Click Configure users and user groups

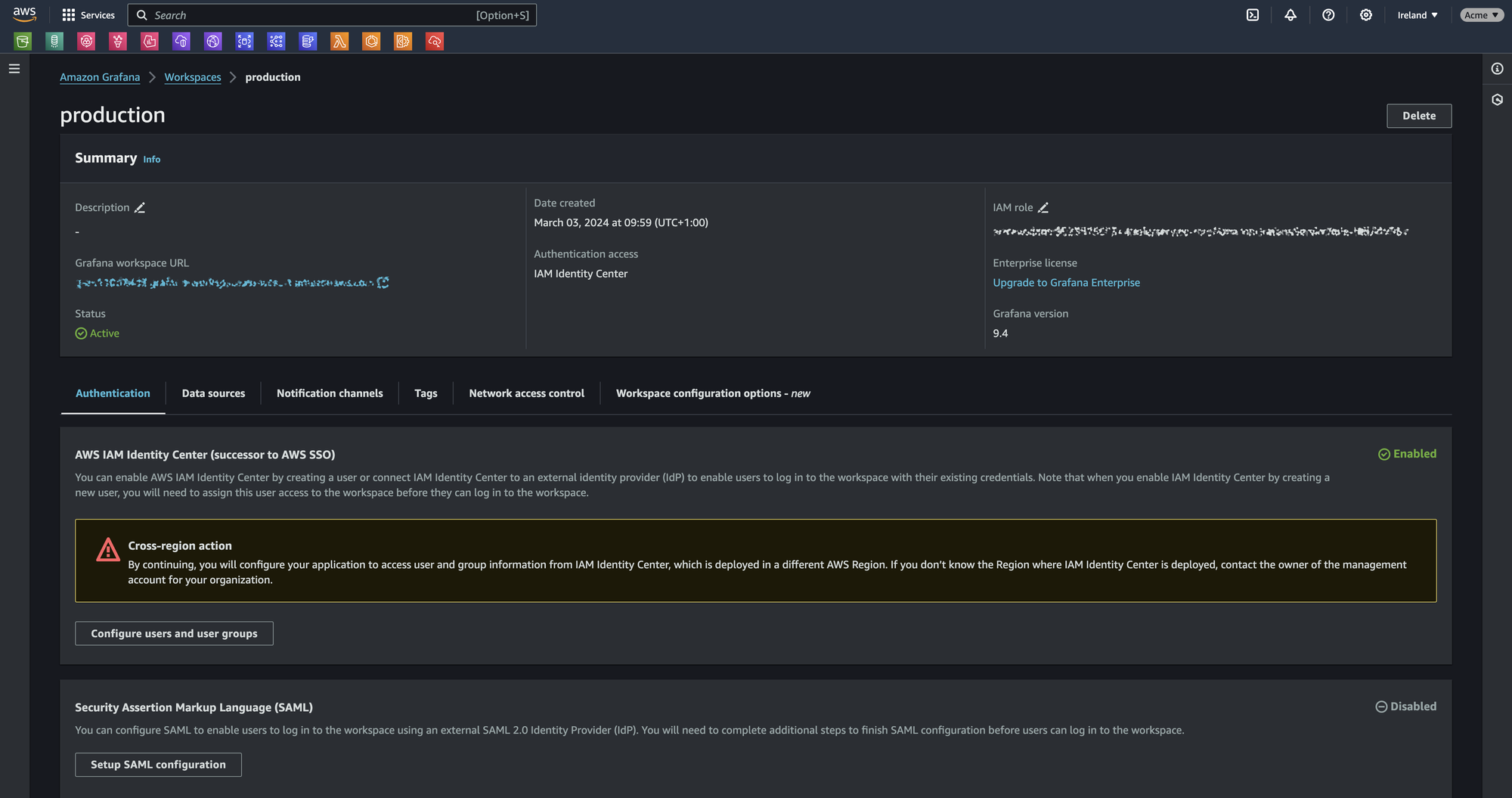(174, 633)
